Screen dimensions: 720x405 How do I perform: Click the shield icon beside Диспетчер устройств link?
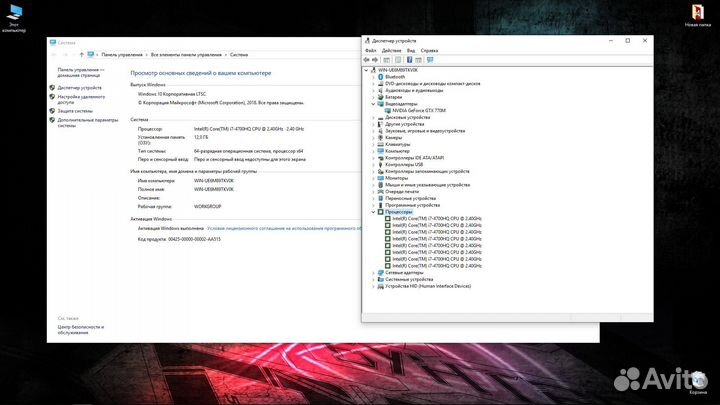(52, 87)
